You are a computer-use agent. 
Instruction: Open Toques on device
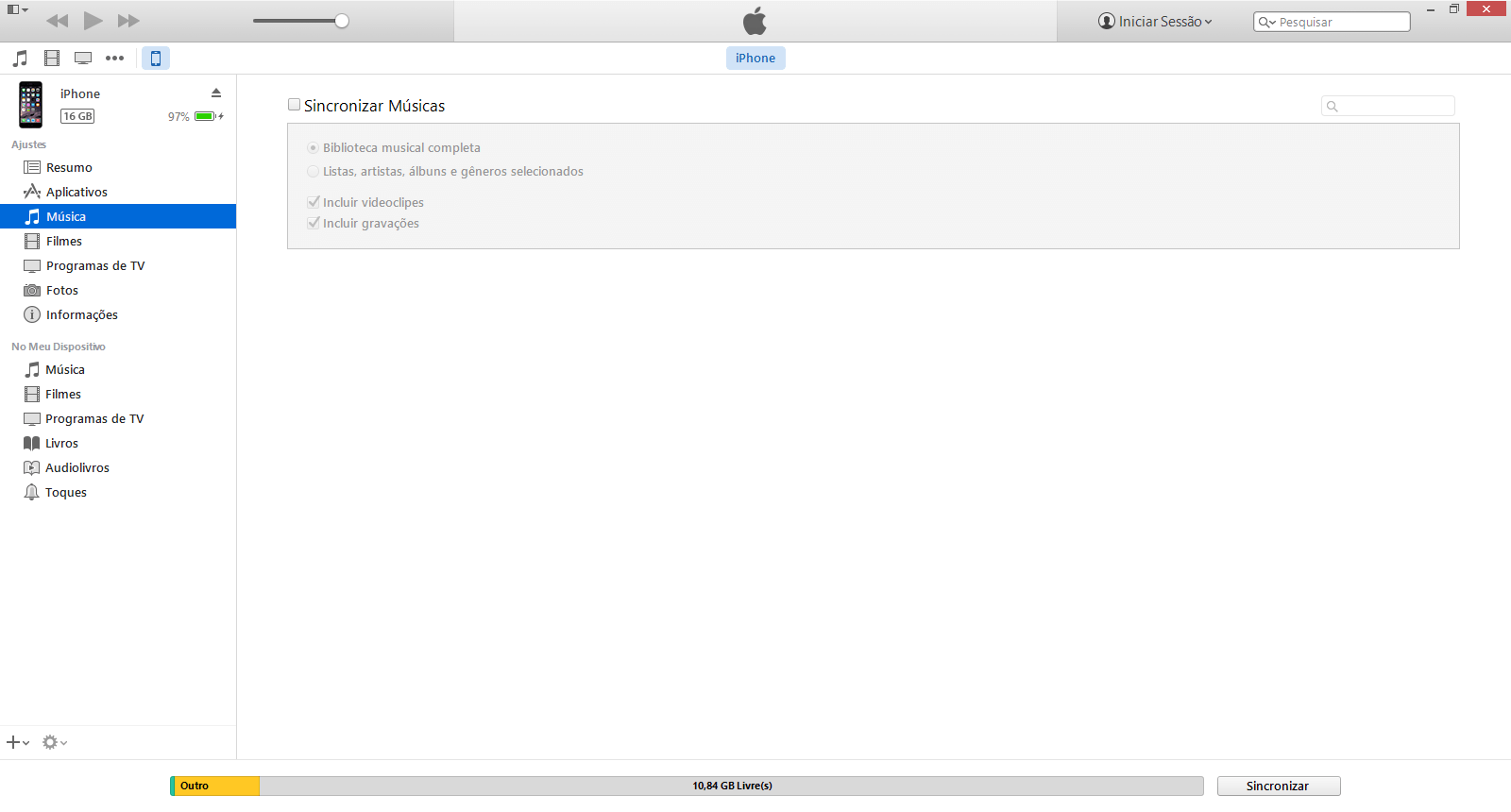point(118,492)
